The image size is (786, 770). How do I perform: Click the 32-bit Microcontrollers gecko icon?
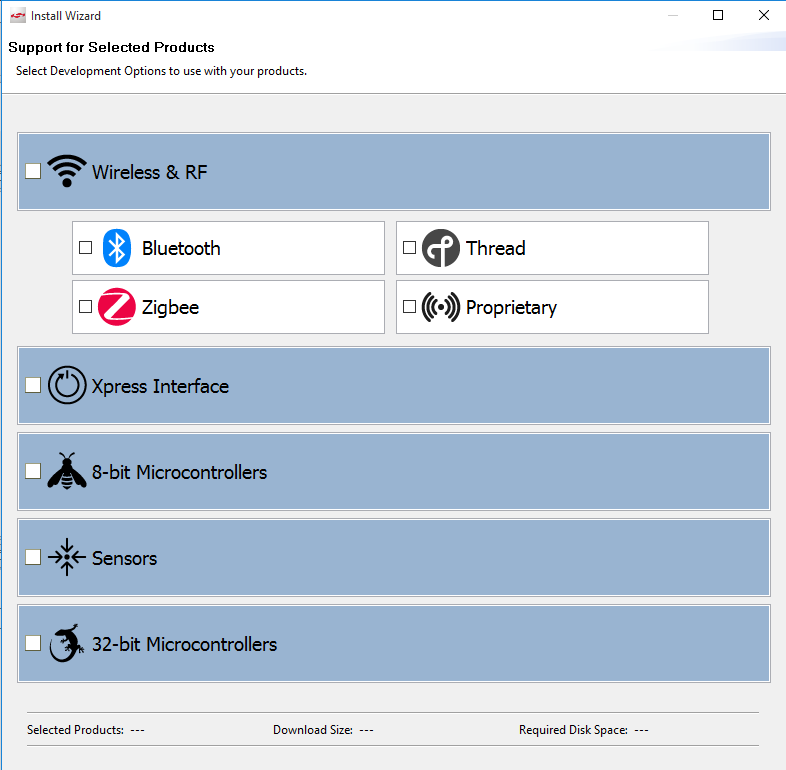(x=67, y=643)
